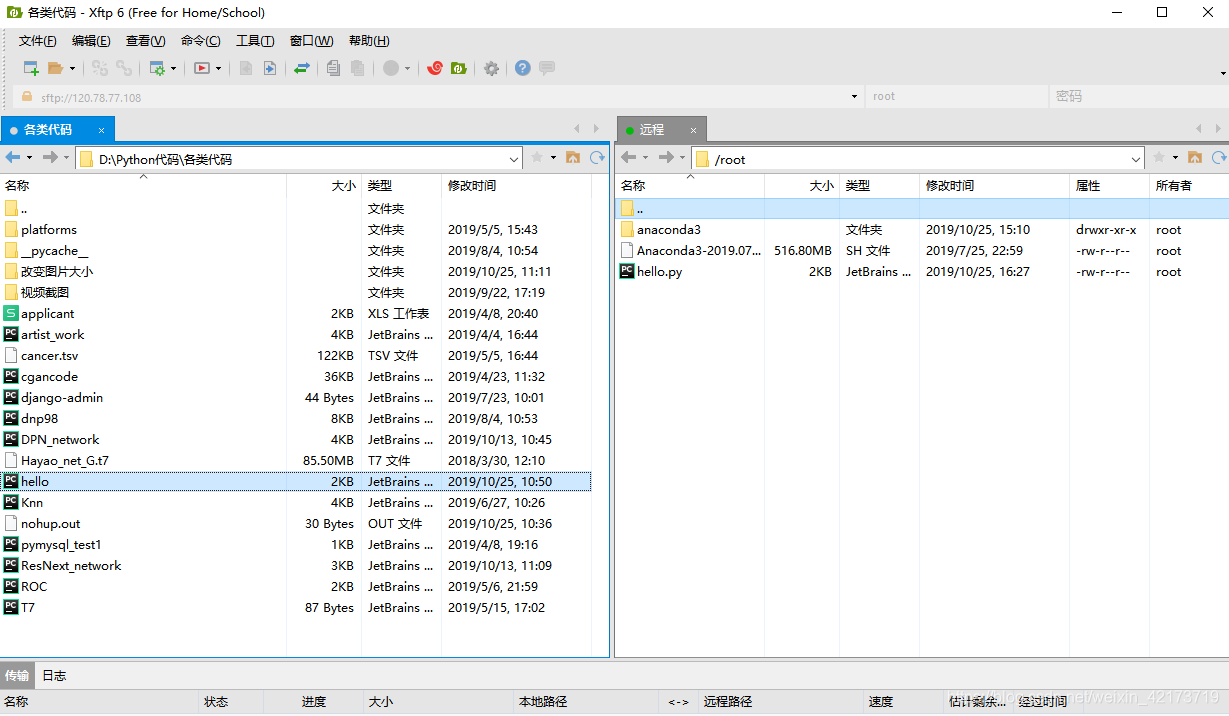Viewport: 1229px width, 716px height.
Task: Sort remote files by 所有者 column
Action: coord(1188,186)
